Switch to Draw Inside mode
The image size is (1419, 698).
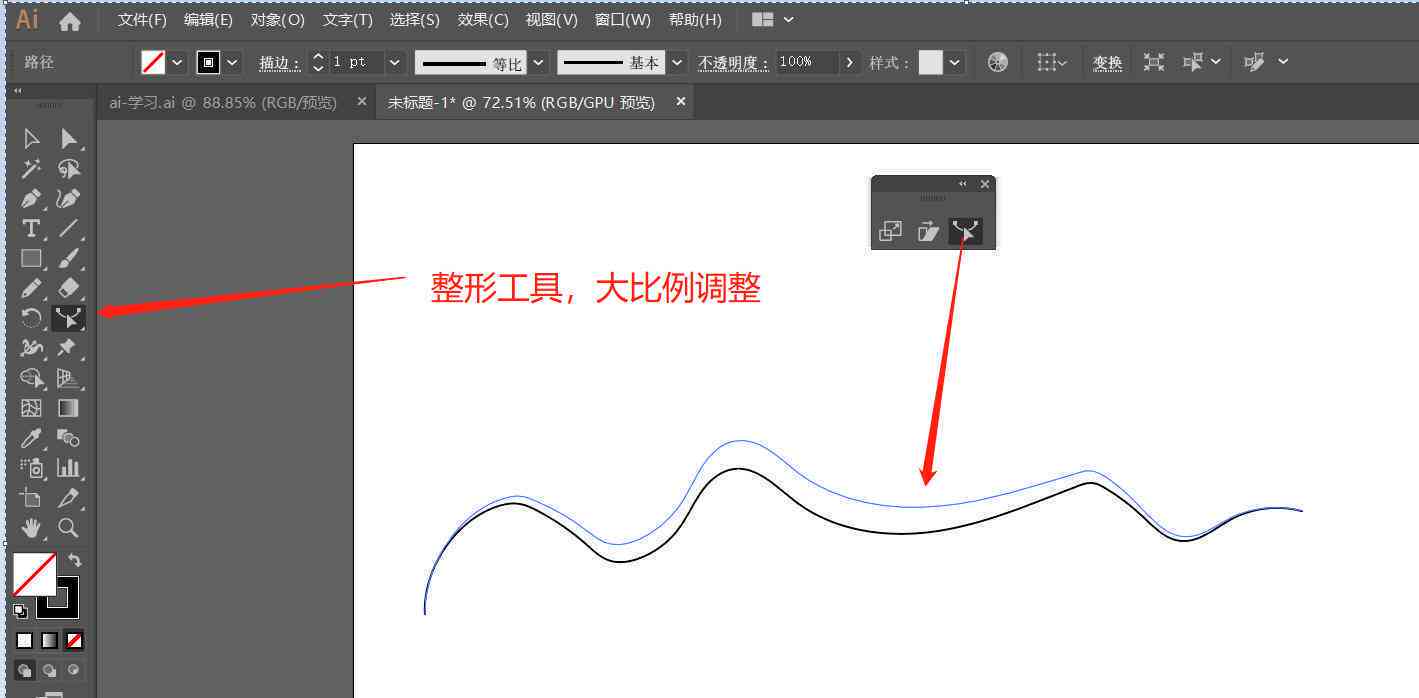point(72,670)
